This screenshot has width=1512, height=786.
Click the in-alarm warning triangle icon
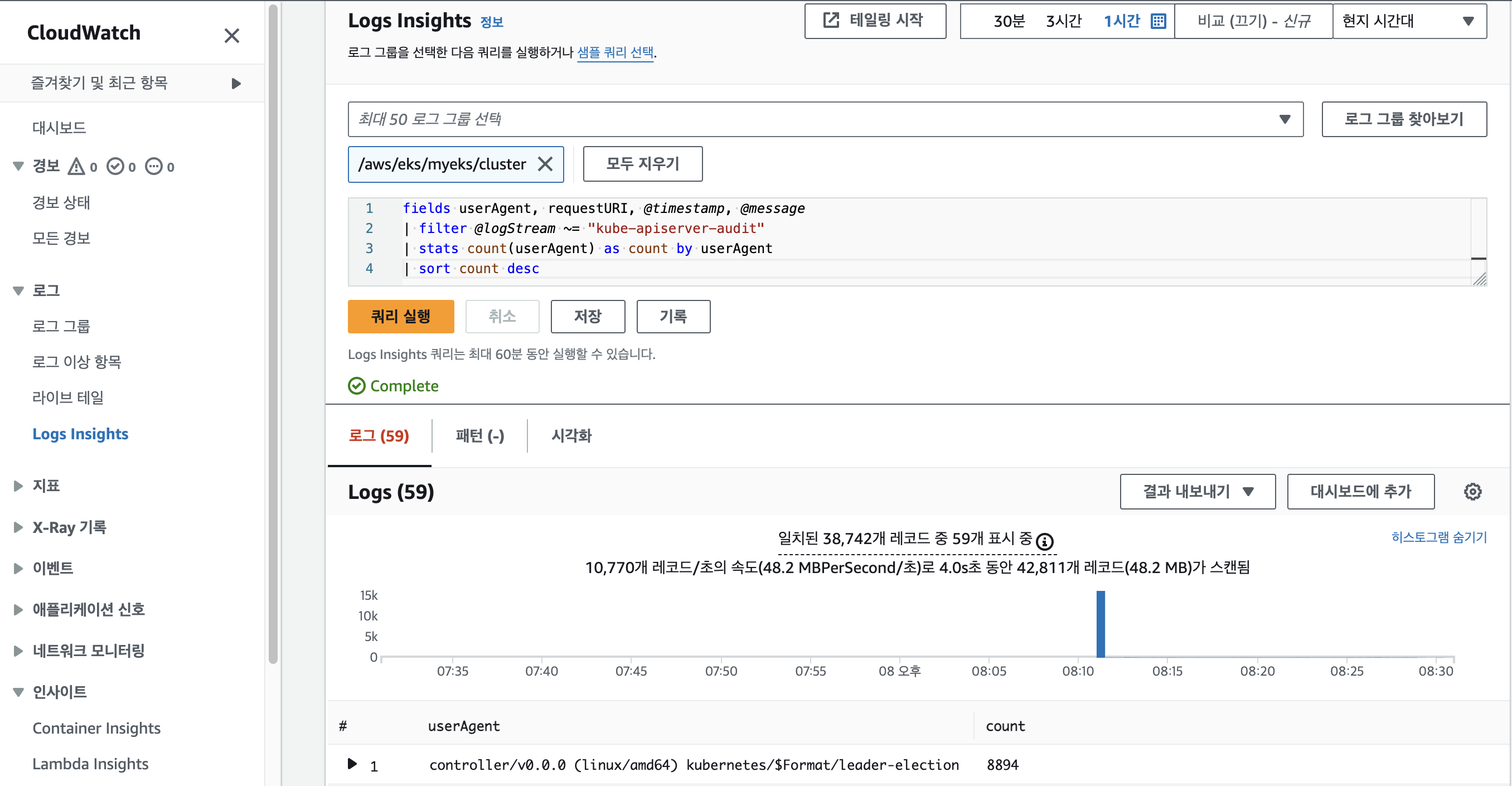click(76, 167)
